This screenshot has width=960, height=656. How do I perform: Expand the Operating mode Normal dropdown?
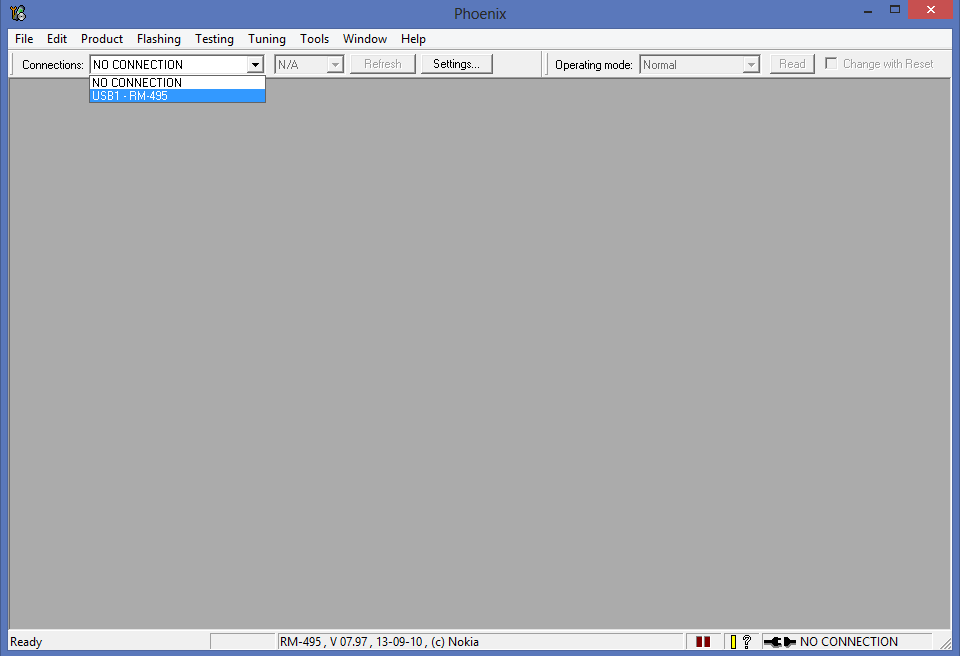pyautogui.click(x=751, y=65)
